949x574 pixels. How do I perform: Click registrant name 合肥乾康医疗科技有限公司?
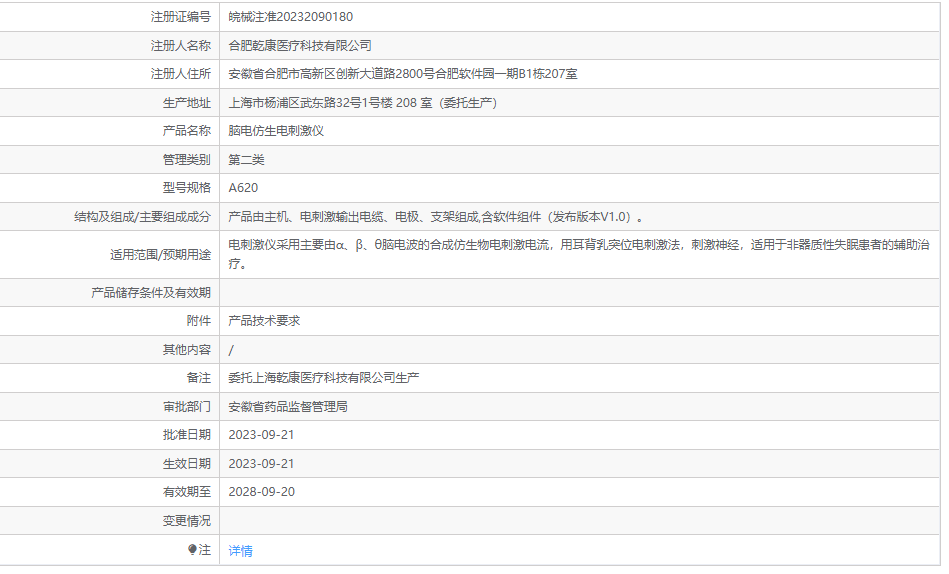tap(300, 45)
